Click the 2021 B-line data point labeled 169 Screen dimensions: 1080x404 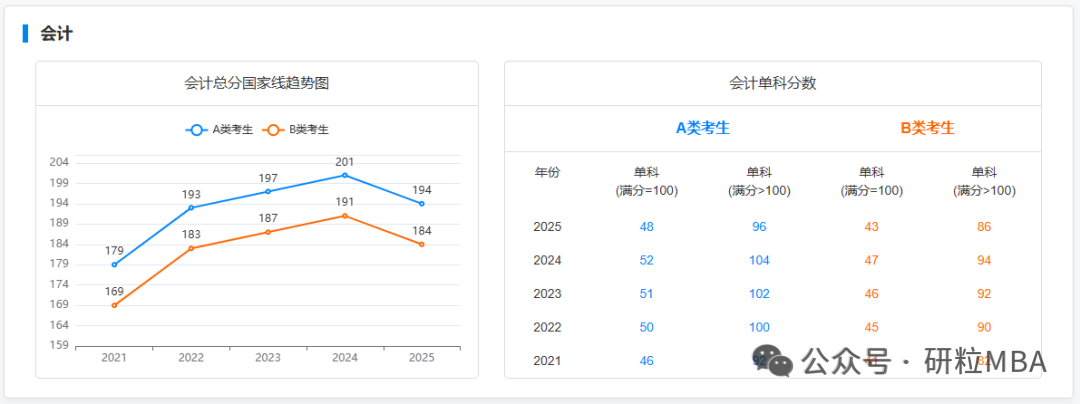(114, 305)
